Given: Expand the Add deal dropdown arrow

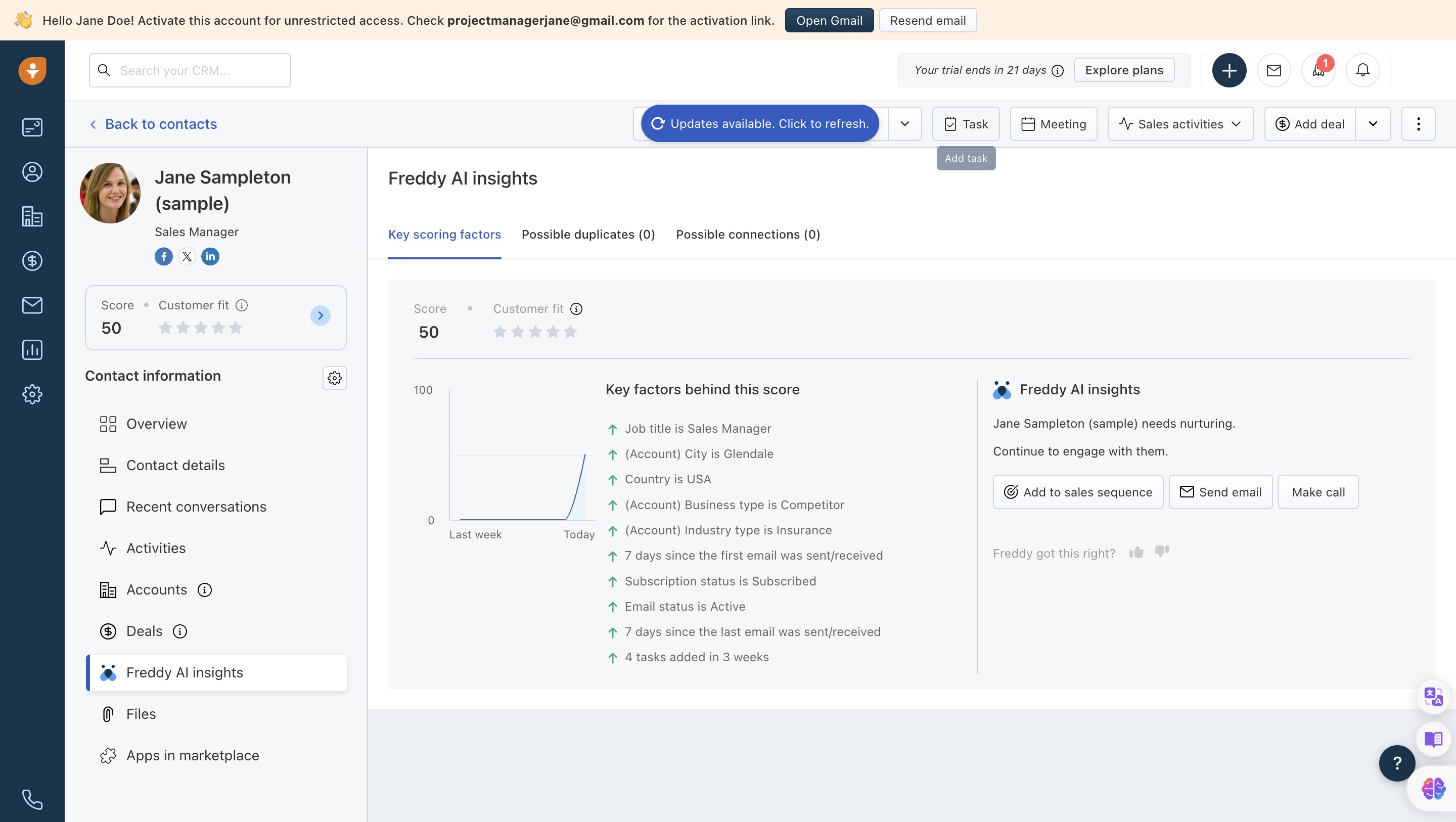Looking at the screenshot, I should coord(1373,124).
